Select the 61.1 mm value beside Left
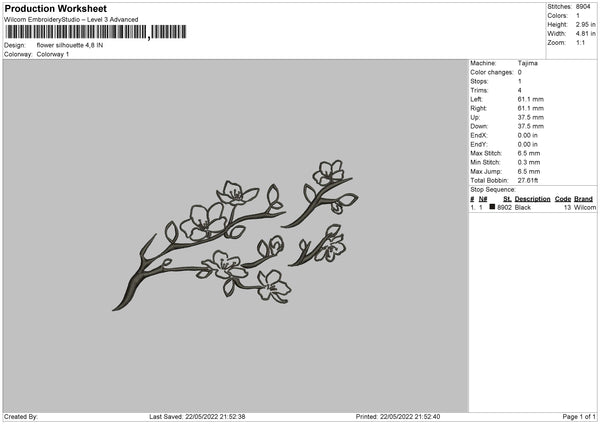Viewport: 600px width, 424px height. 530,99
